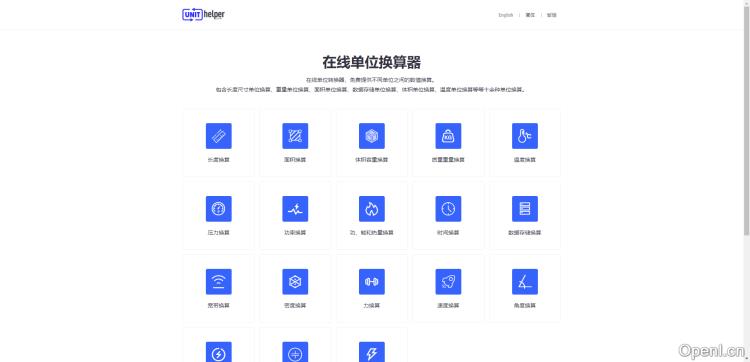Open the circled plus-minus icon
Viewport: 750px width, 362px height.
[295, 352]
